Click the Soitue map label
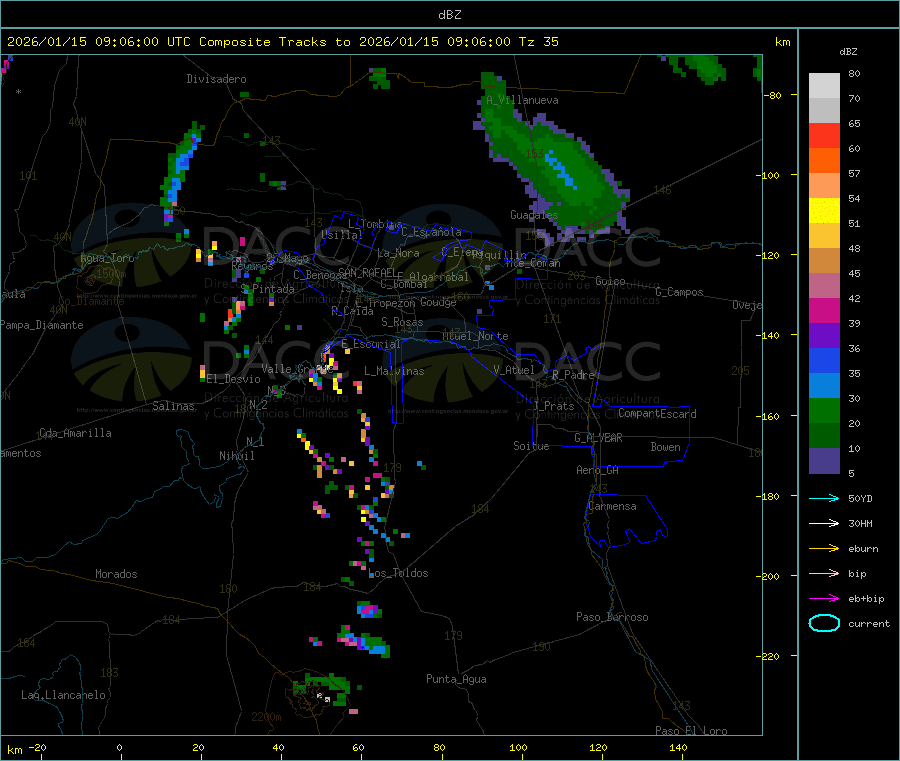This screenshot has width=900, height=761. 531,446
